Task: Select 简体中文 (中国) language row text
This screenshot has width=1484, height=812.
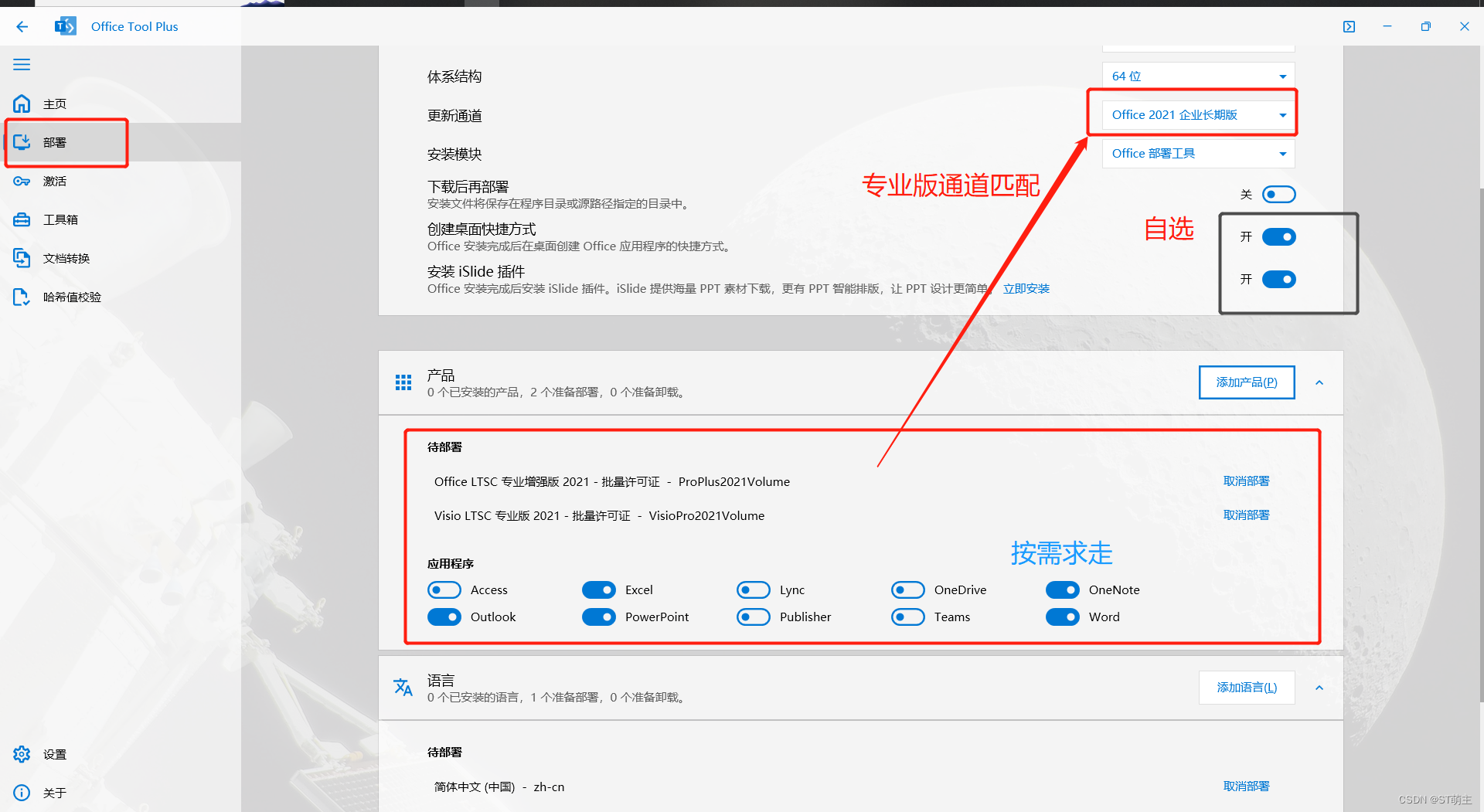Action: pyautogui.click(x=499, y=787)
